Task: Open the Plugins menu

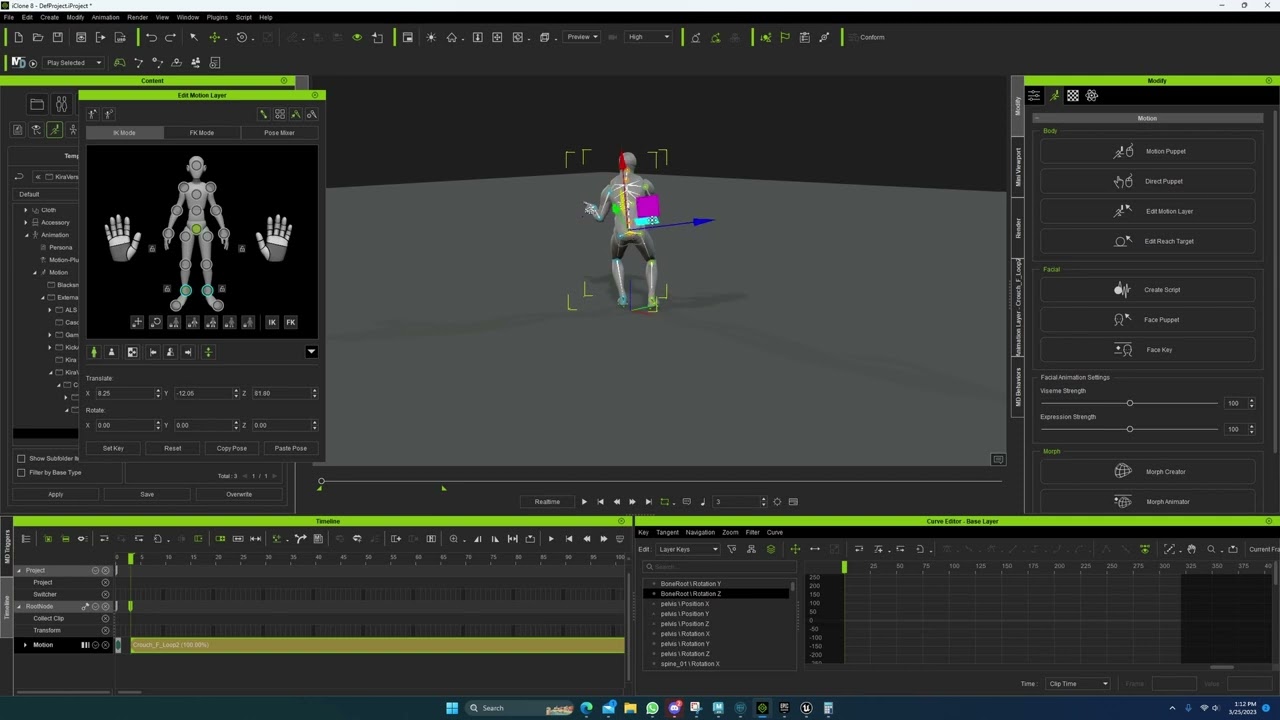Action: click(x=217, y=17)
